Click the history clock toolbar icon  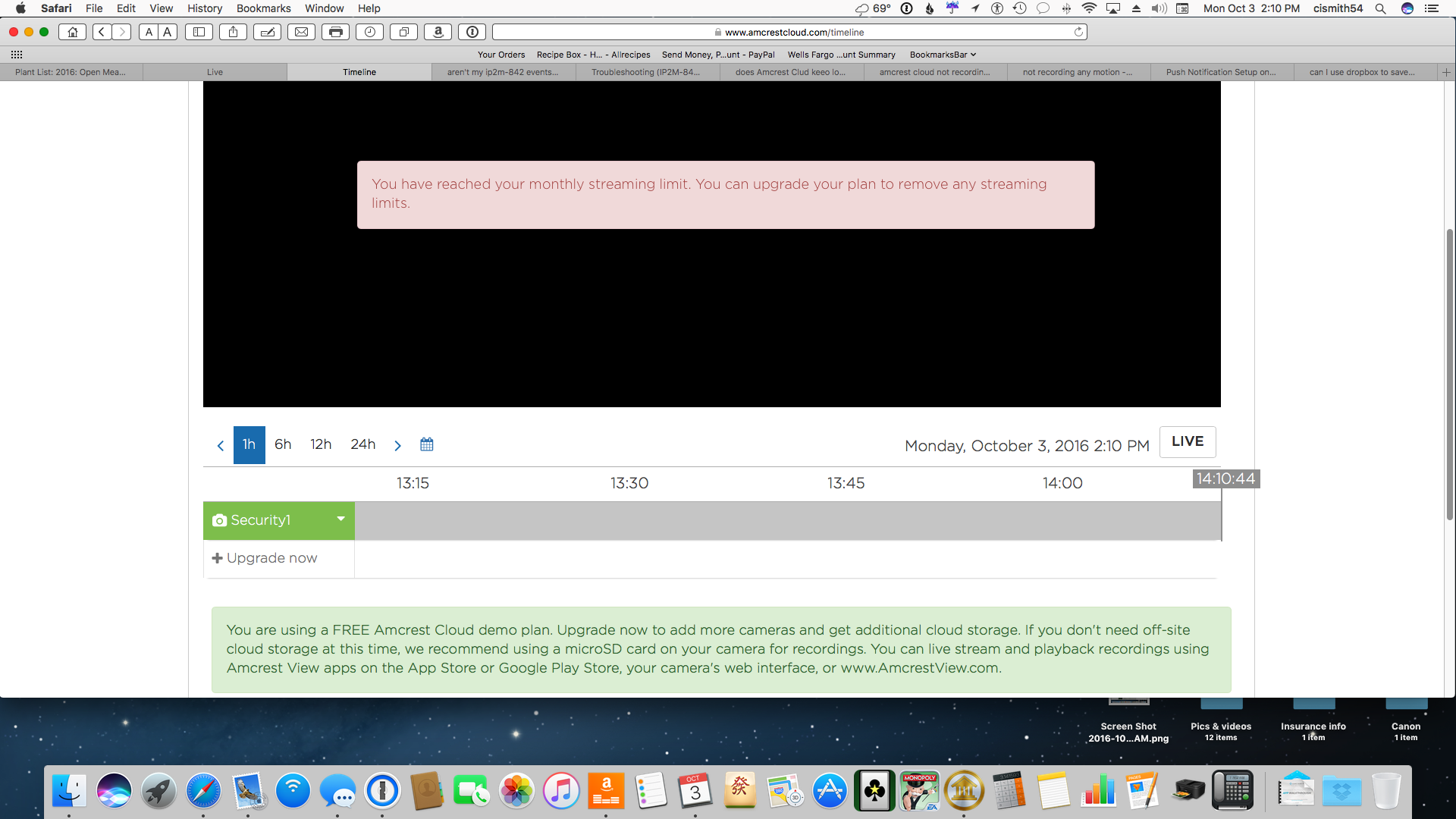pos(370,32)
